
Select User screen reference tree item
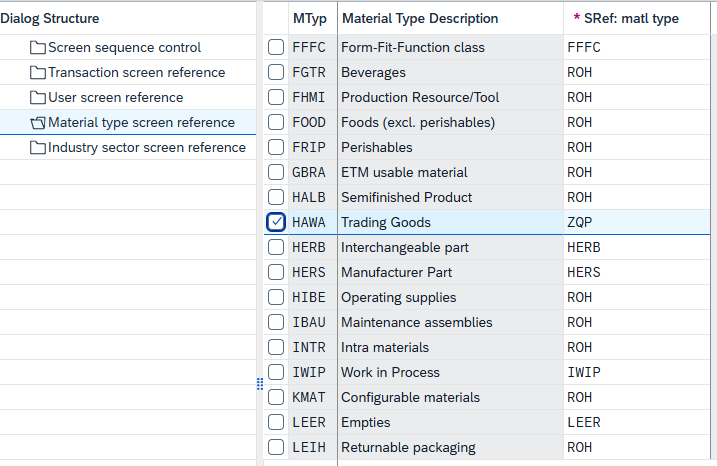coord(115,98)
